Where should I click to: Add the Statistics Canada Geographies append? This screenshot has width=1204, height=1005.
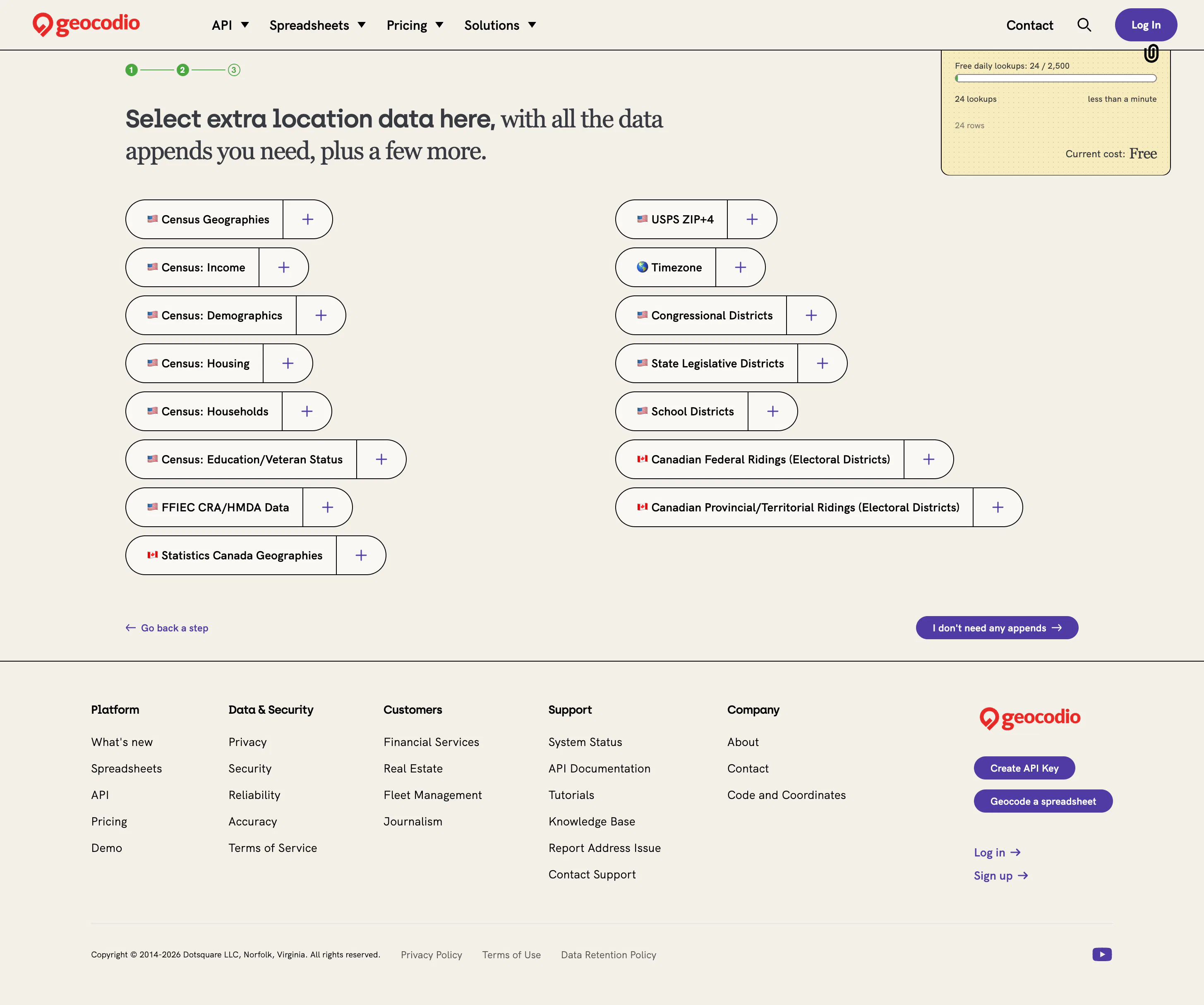[361, 556]
